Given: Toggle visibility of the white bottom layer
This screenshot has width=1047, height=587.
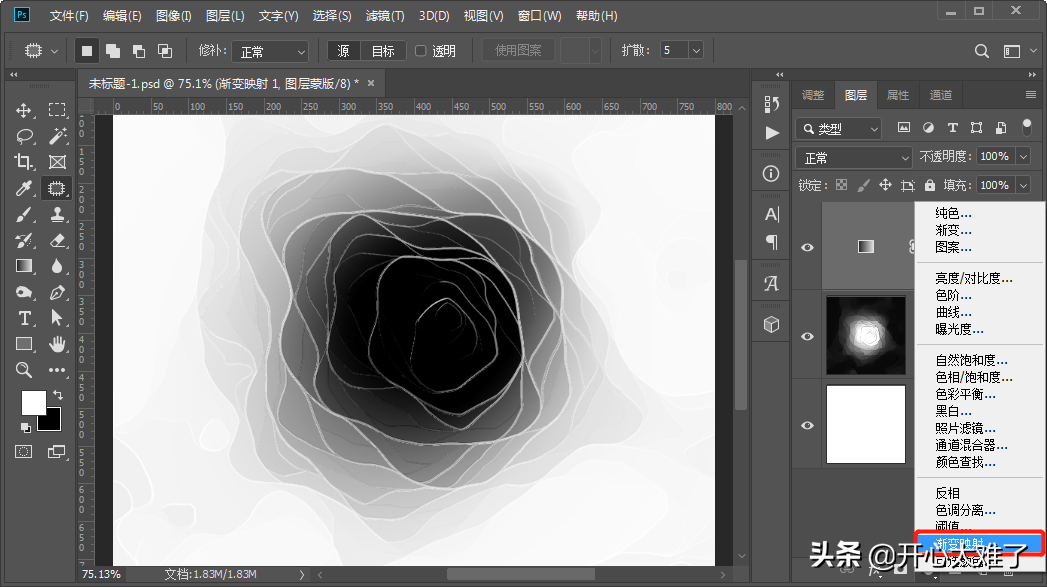Looking at the screenshot, I should (808, 426).
